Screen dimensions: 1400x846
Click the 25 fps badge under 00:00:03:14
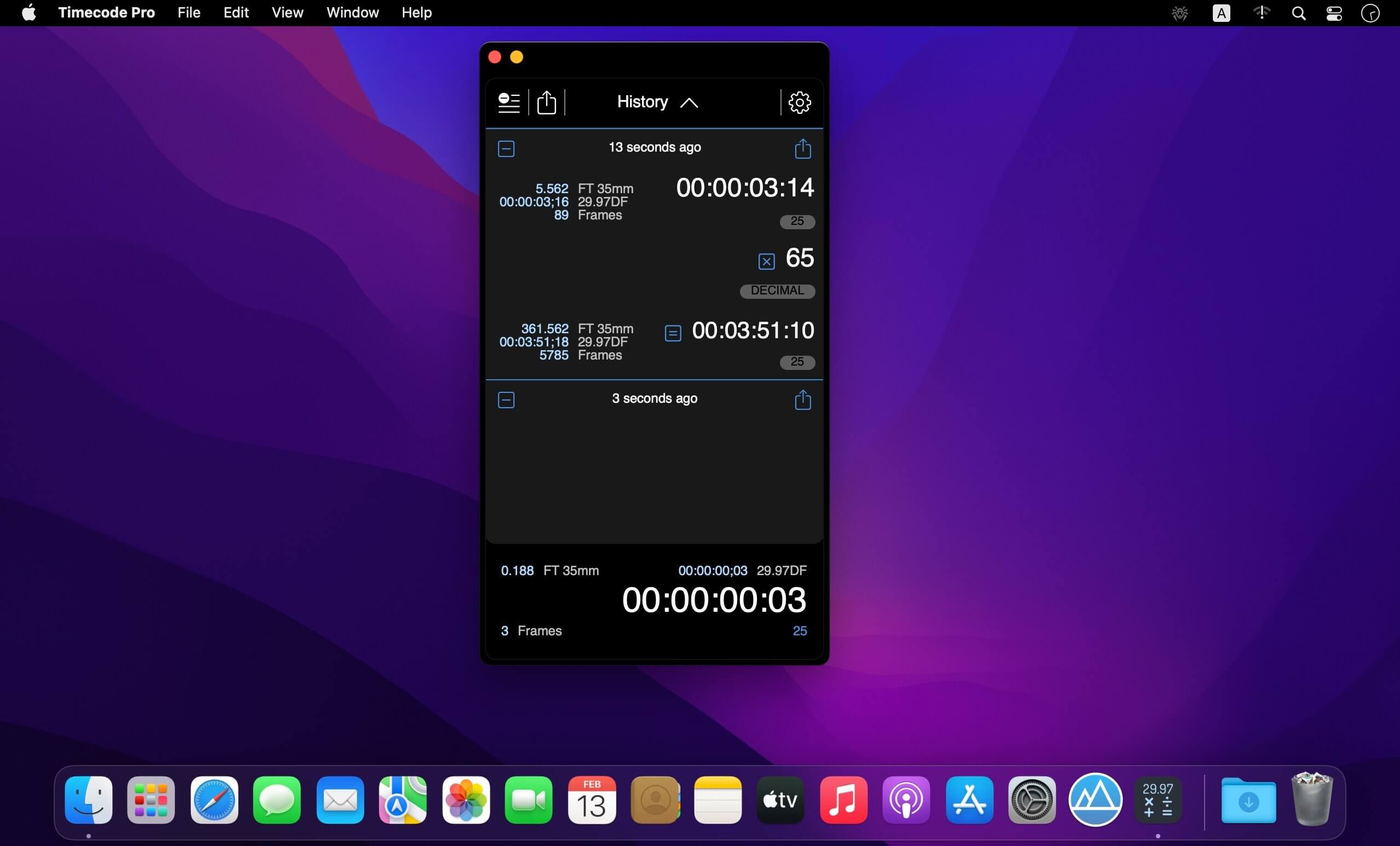[x=797, y=221]
